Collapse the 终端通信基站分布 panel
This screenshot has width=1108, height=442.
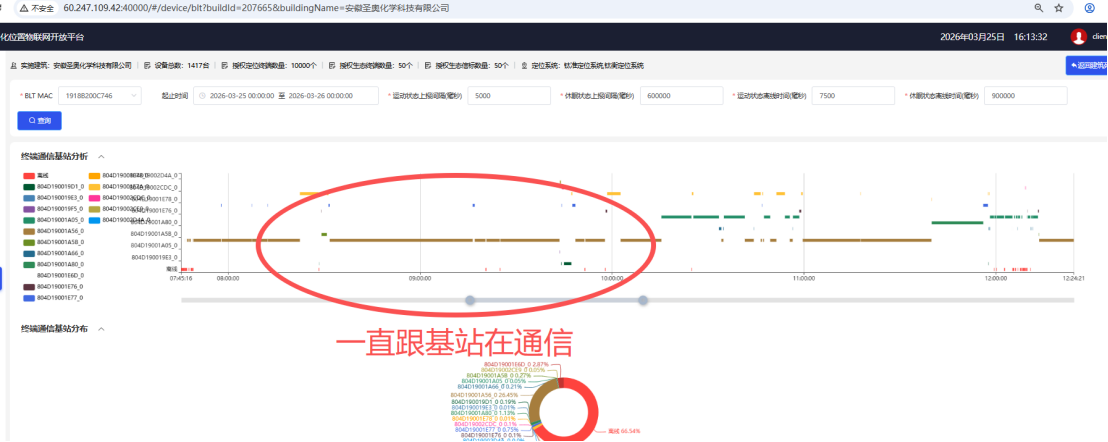click(101, 329)
